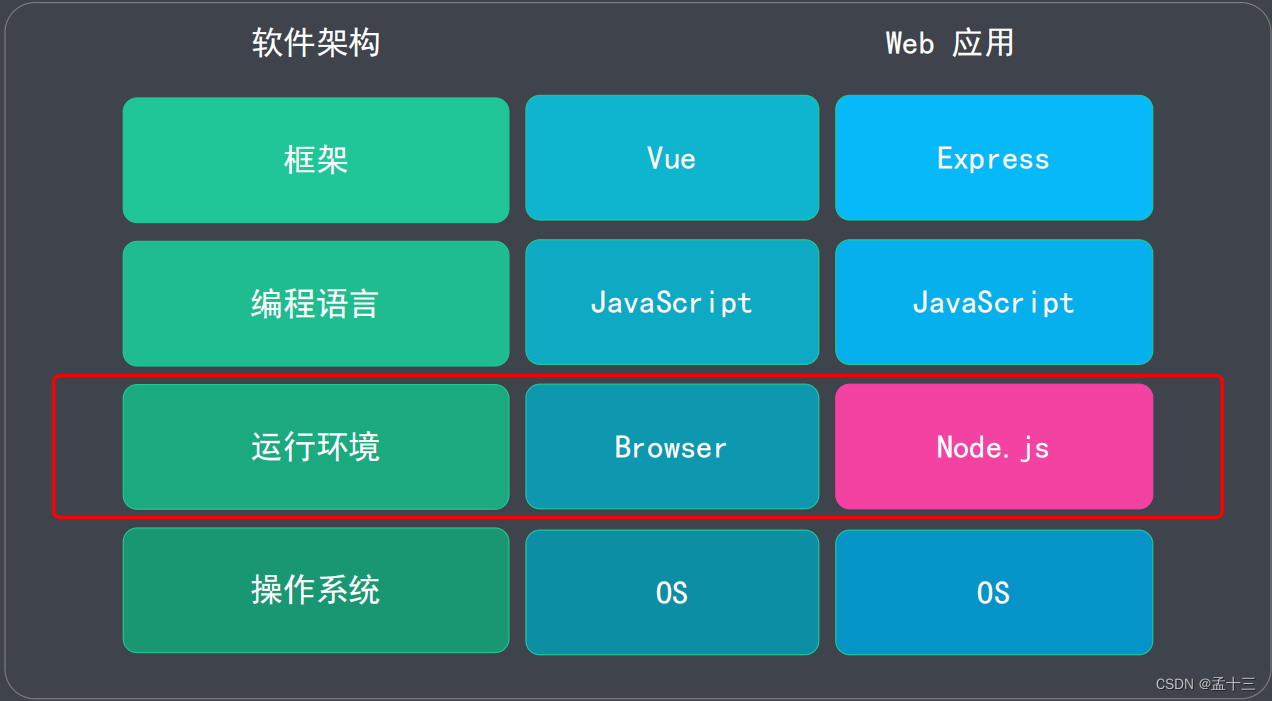Select the 操作系统 box

click(316, 590)
